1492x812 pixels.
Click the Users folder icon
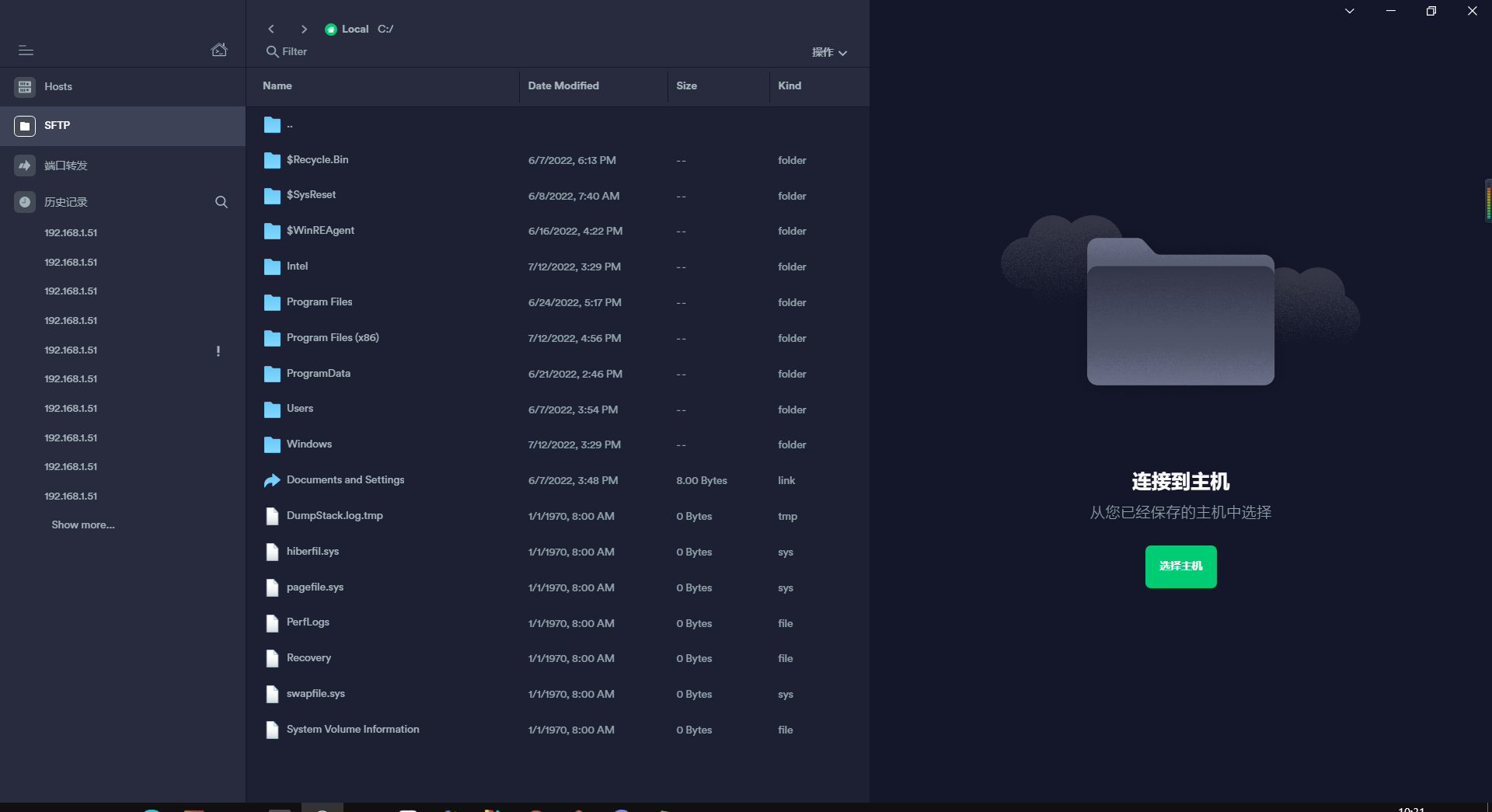tap(272, 409)
